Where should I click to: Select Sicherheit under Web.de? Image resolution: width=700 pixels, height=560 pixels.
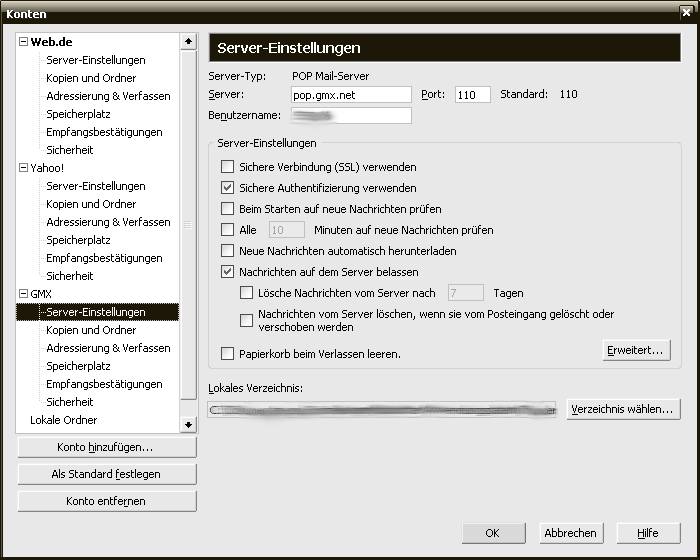pos(69,150)
